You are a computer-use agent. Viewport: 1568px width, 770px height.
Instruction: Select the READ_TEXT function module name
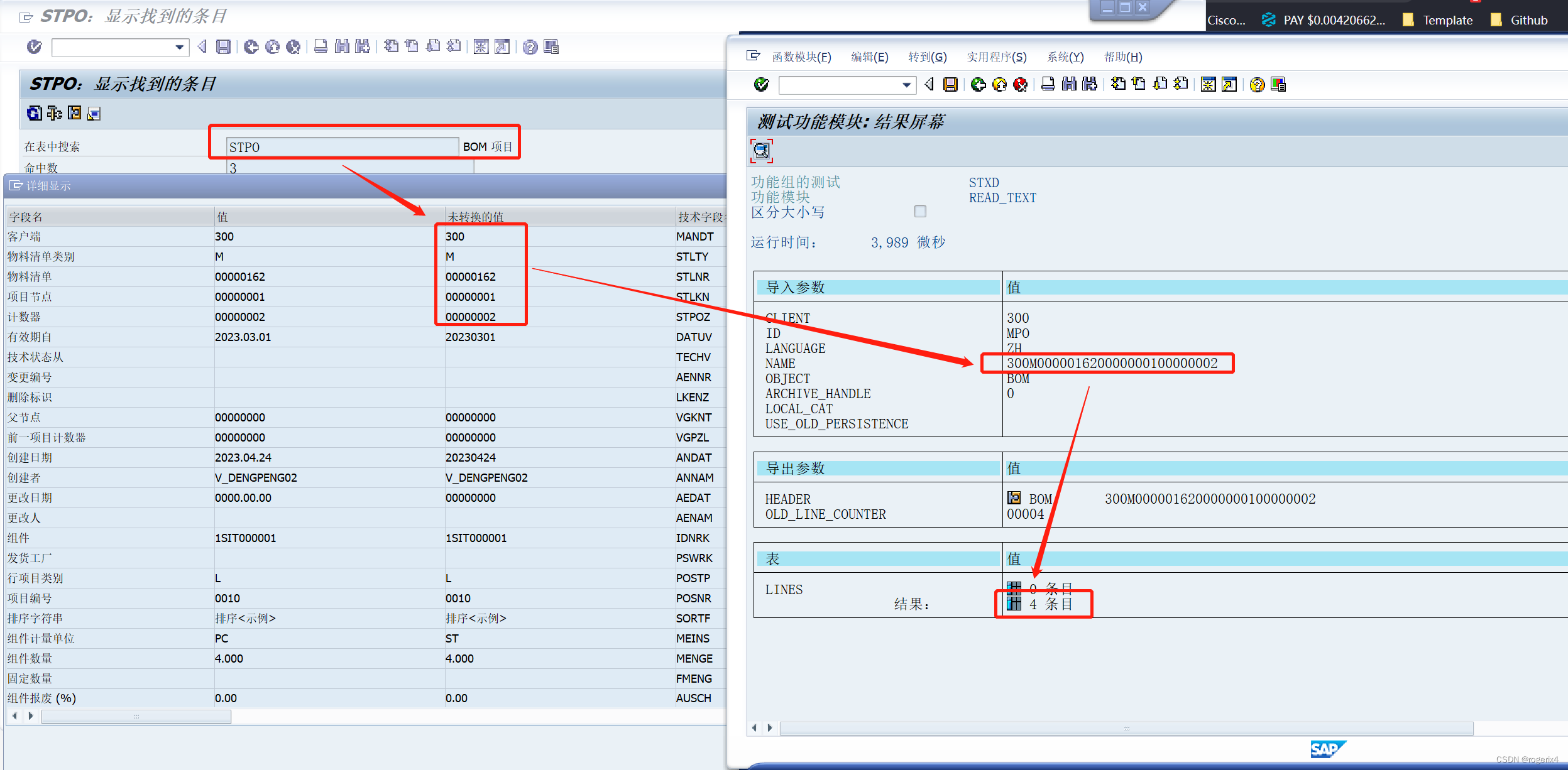pos(1002,198)
